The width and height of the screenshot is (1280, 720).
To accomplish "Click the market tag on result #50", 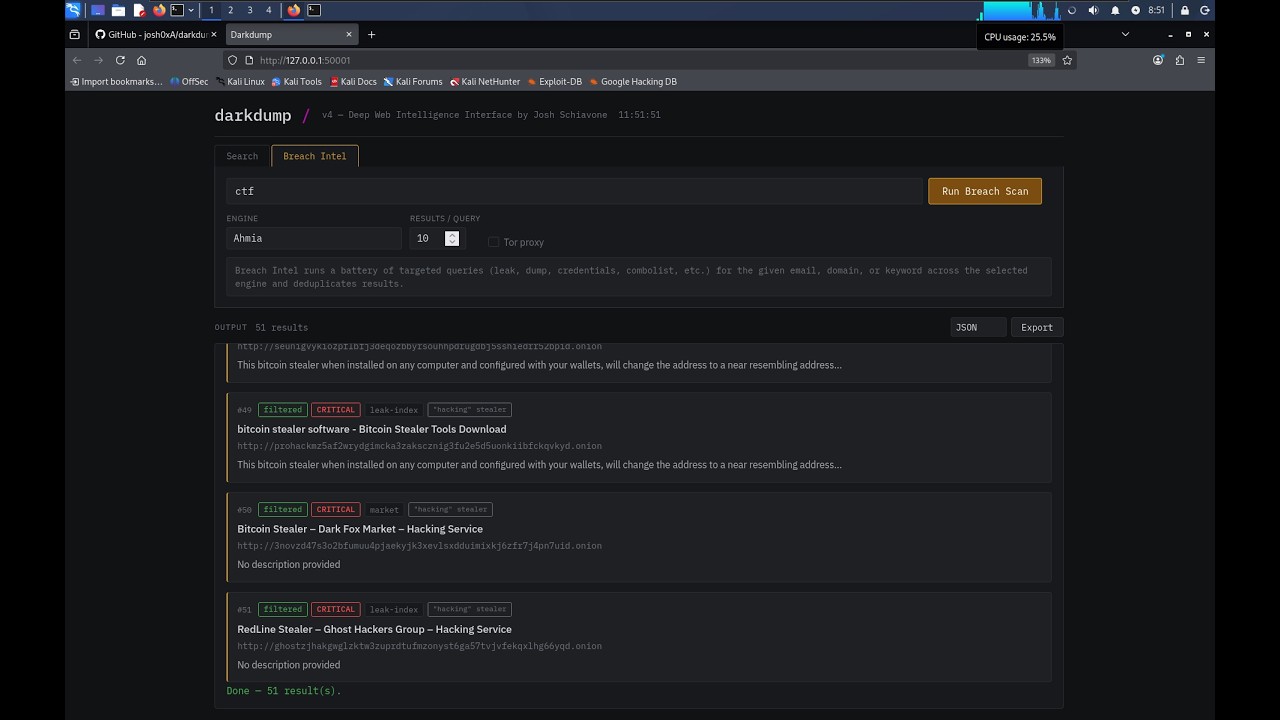I will [384, 510].
